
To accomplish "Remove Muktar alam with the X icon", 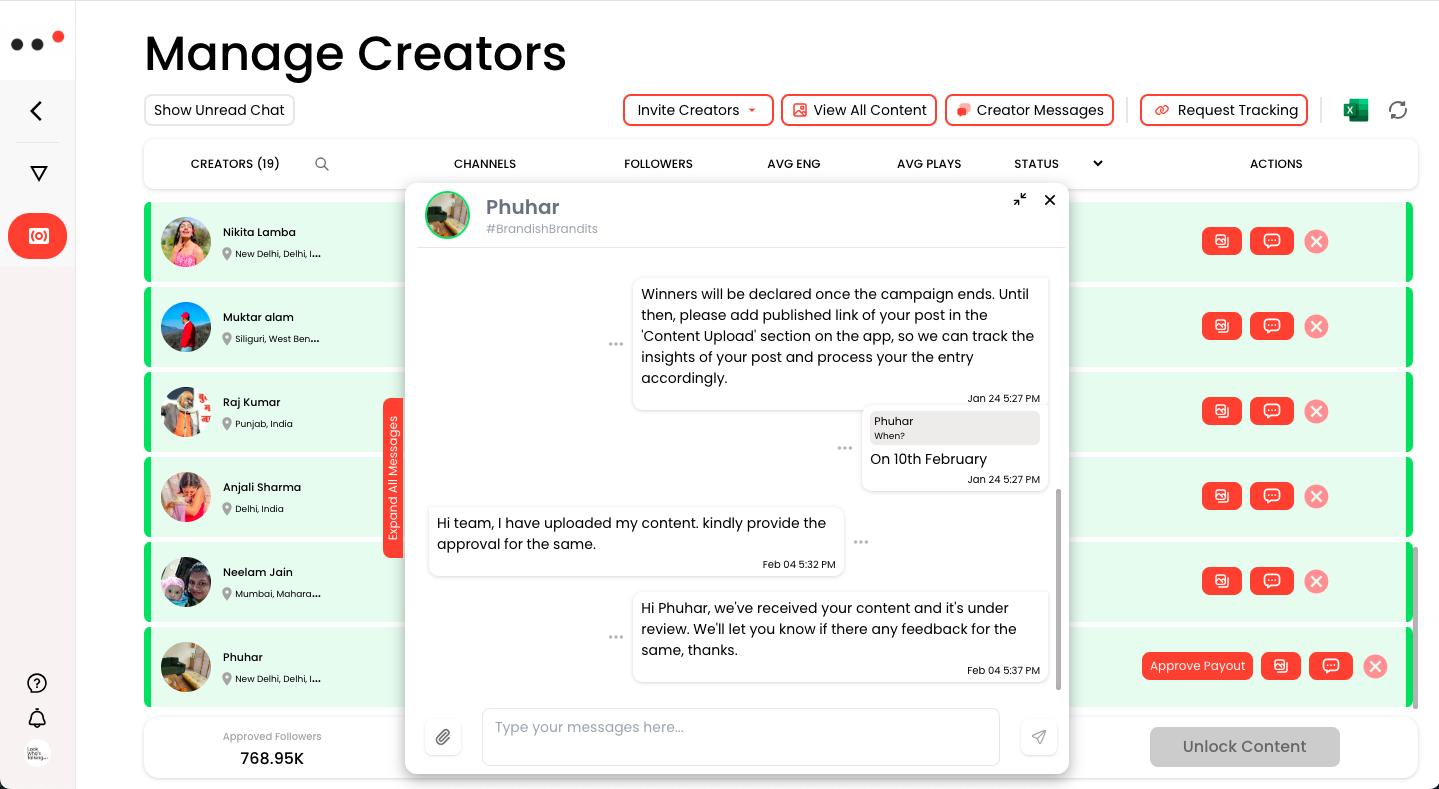I will coord(1316,326).
